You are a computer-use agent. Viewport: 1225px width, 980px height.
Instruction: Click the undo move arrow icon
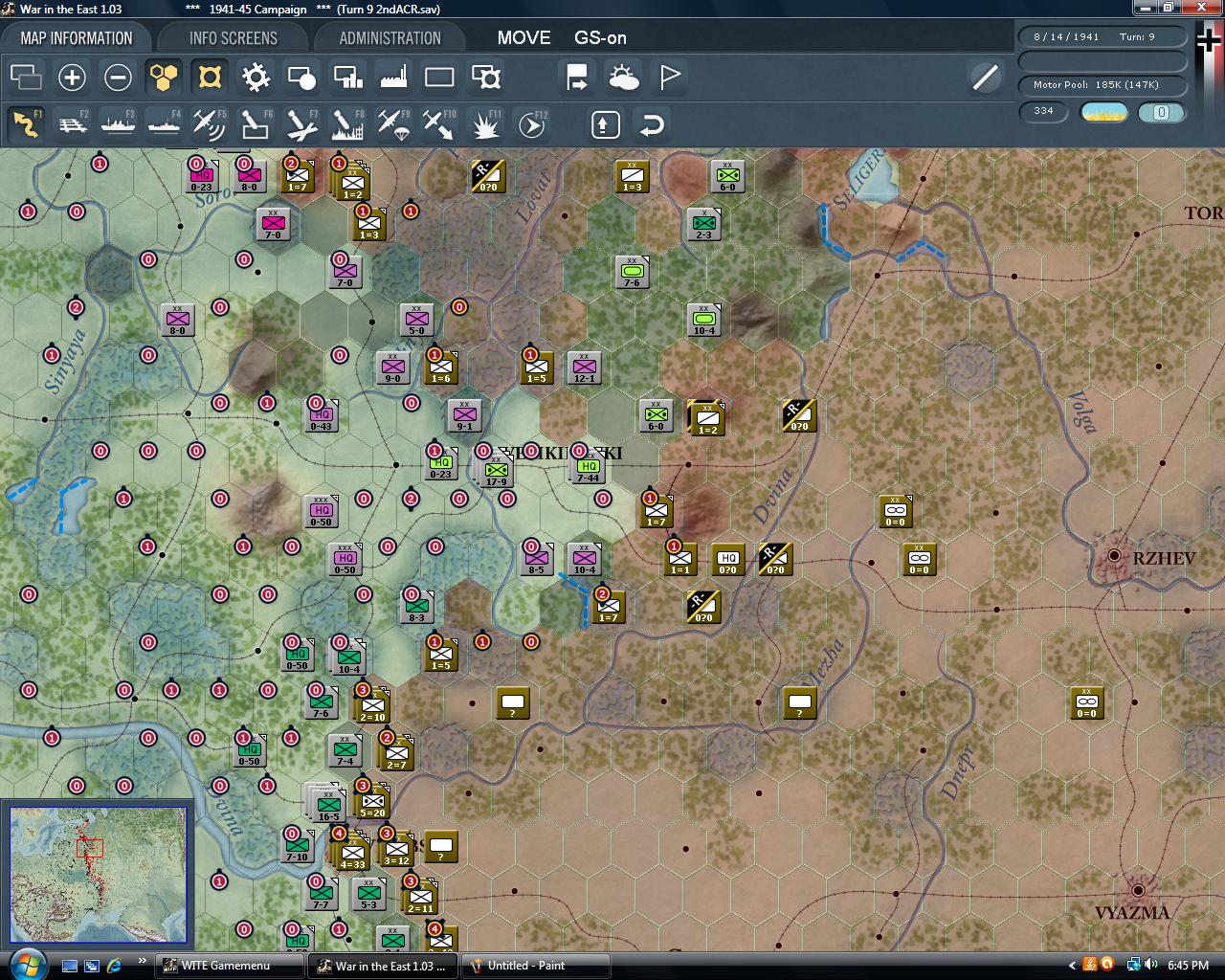click(652, 124)
